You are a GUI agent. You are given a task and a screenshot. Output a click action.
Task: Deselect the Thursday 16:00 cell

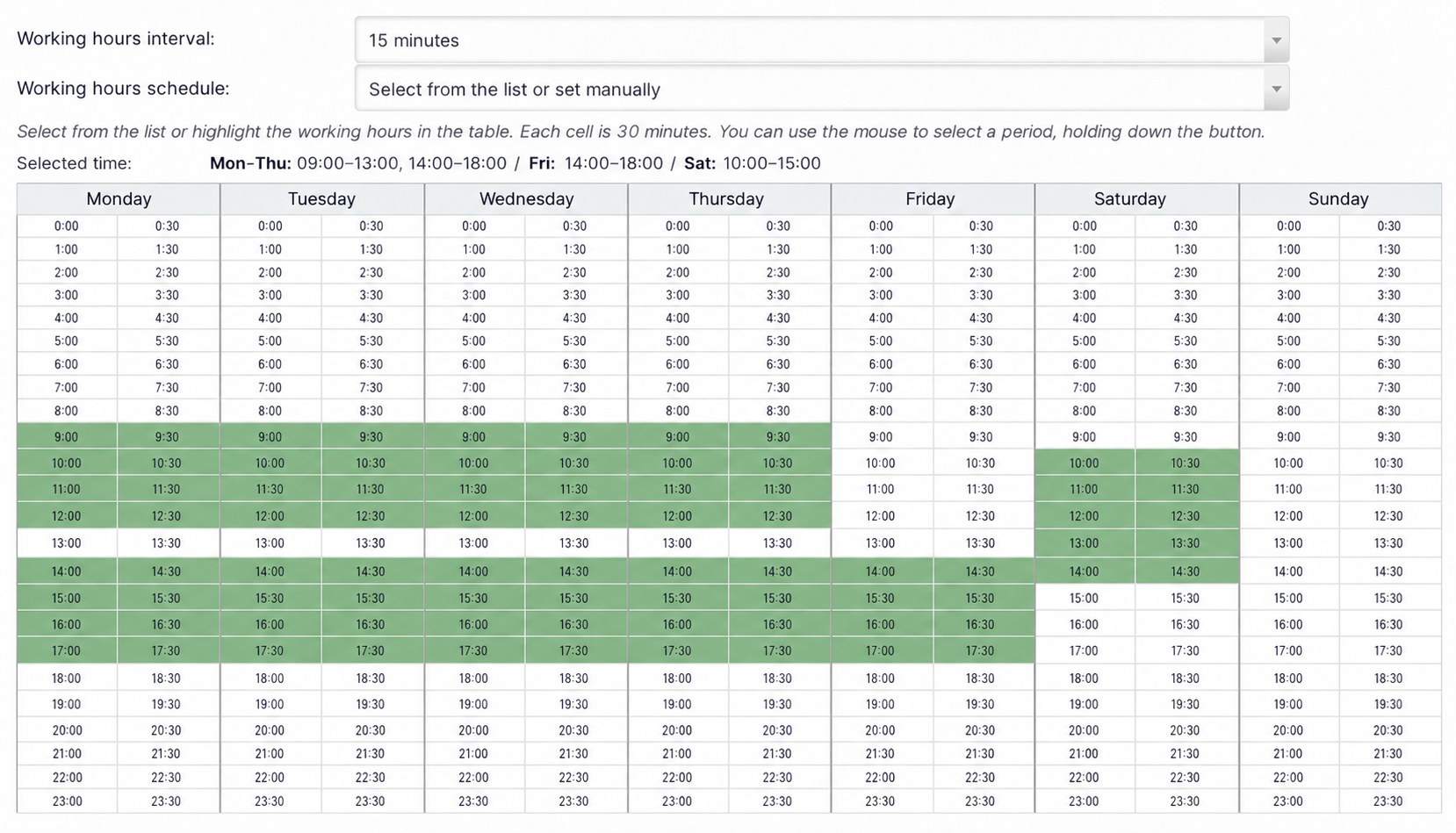tap(677, 624)
